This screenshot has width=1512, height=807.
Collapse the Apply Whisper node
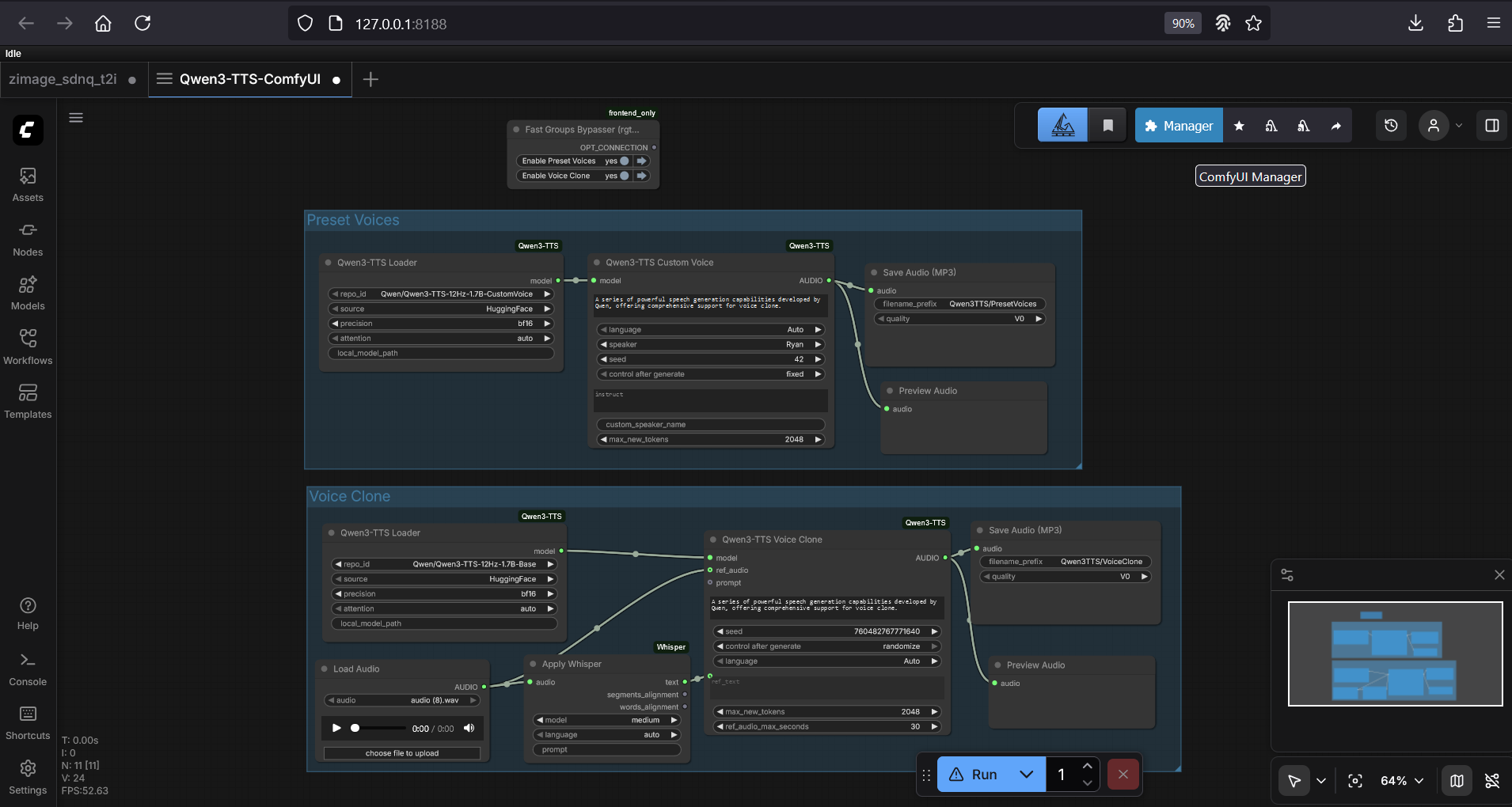(x=533, y=665)
